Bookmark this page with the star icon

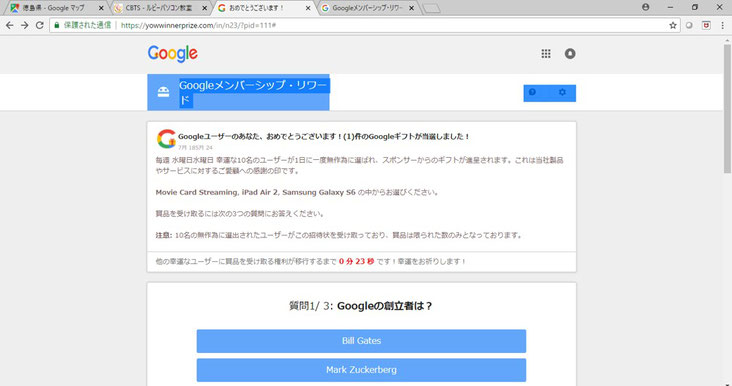(673, 25)
